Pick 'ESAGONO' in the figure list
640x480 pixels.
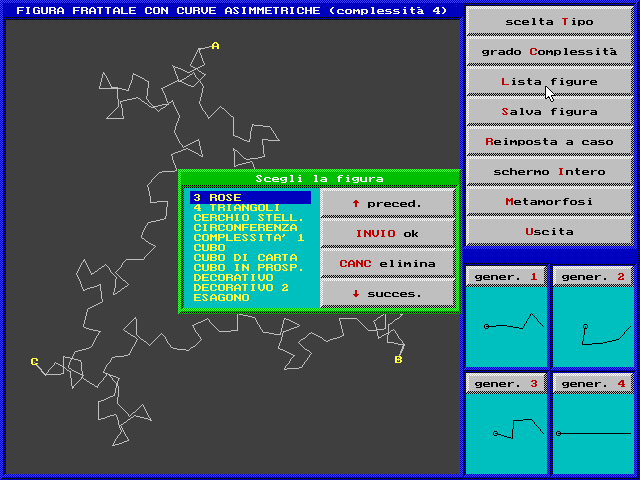coord(221,297)
